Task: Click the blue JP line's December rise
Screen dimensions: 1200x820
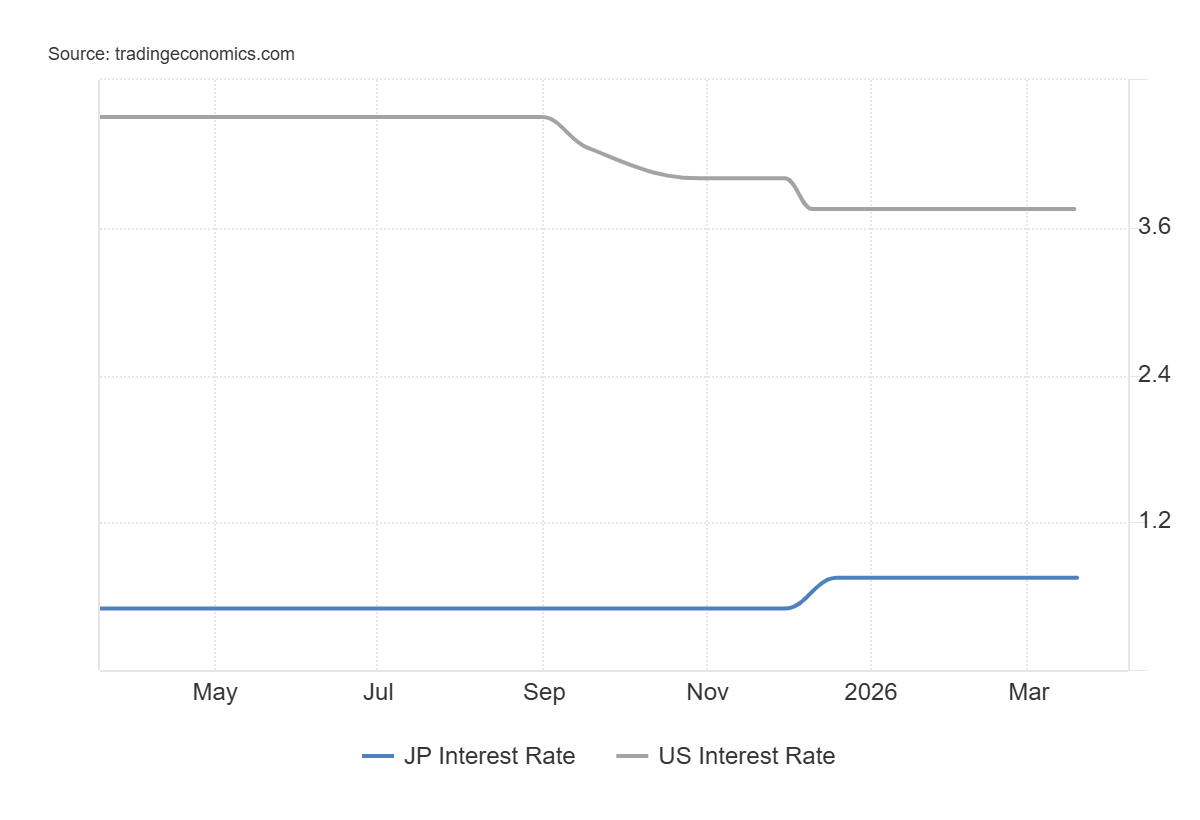Action: point(812,591)
